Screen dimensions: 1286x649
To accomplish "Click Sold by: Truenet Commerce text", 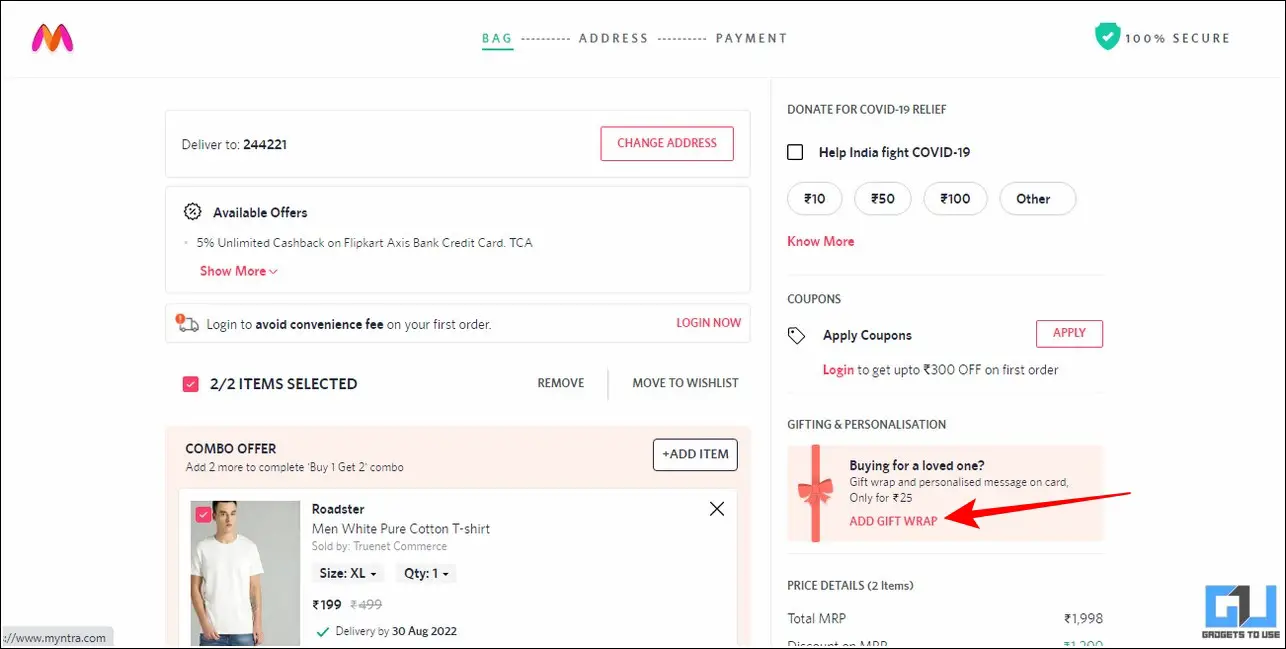I will tap(379, 546).
